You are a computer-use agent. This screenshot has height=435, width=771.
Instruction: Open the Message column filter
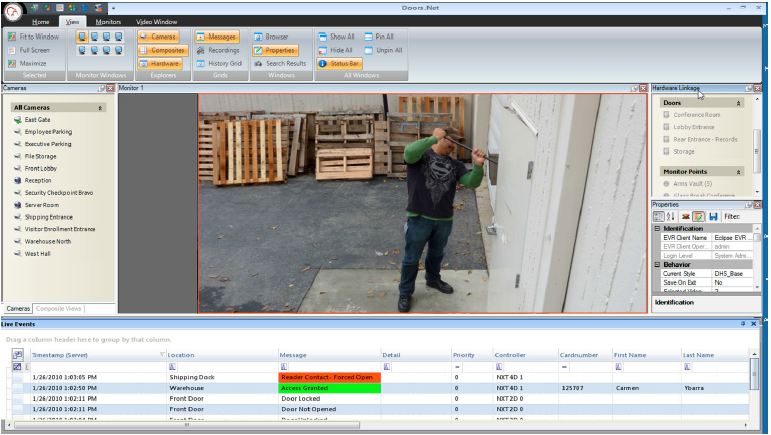tap(284, 367)
